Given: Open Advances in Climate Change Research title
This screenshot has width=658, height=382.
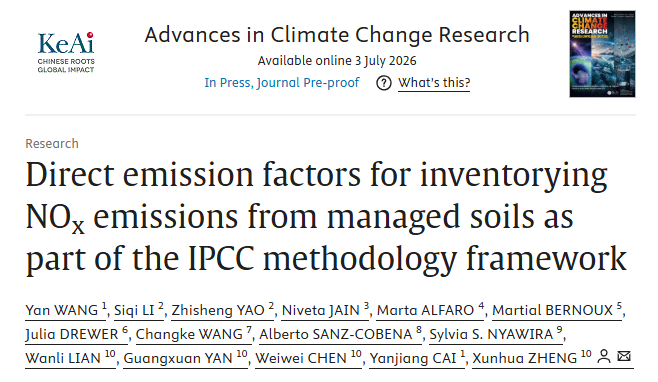Looking at the screenshot, I should (337, 35).
